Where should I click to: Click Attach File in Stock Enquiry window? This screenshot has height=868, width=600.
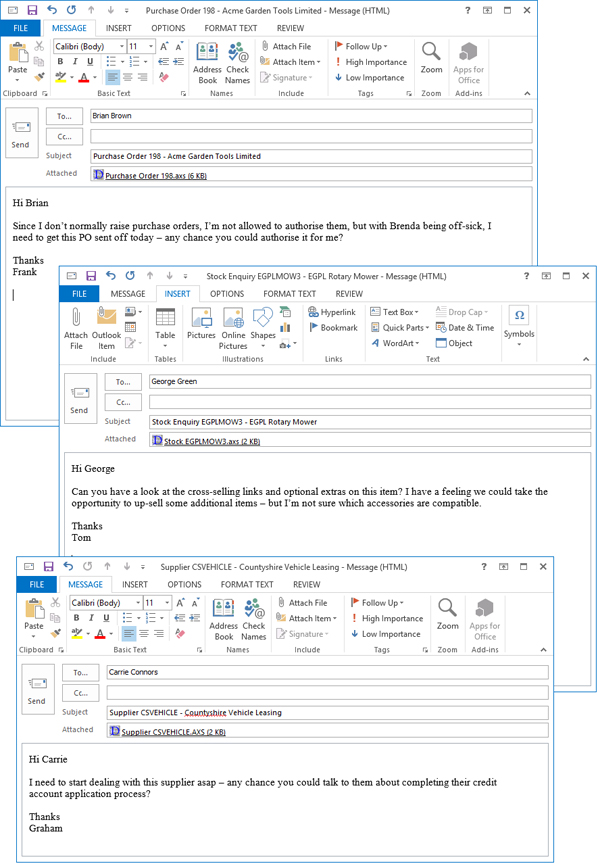click(76, 329)
